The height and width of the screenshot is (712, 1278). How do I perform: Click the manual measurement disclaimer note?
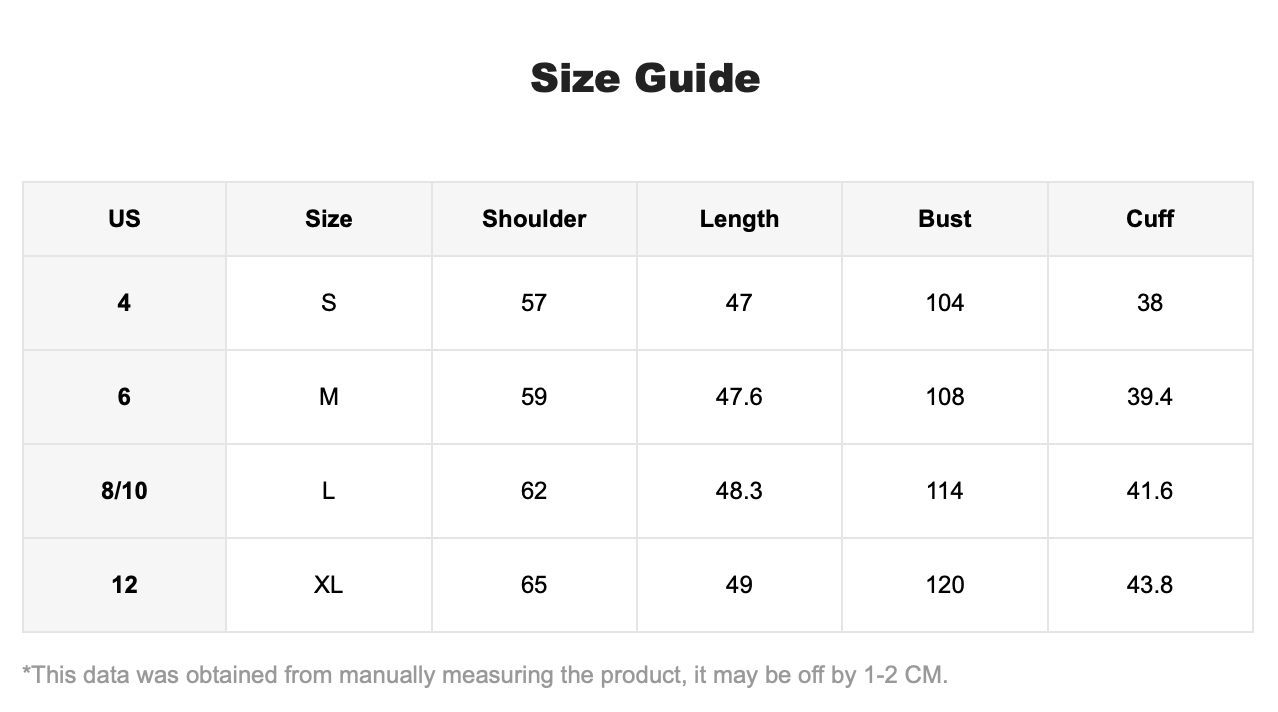point(485,675)
